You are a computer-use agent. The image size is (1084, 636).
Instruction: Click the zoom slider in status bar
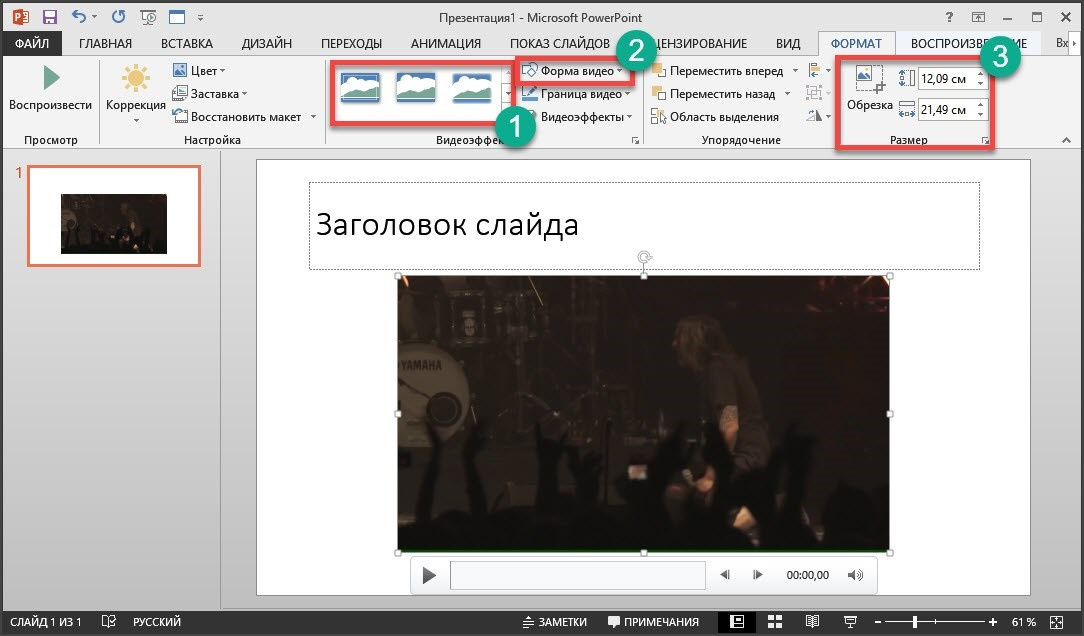915,622
